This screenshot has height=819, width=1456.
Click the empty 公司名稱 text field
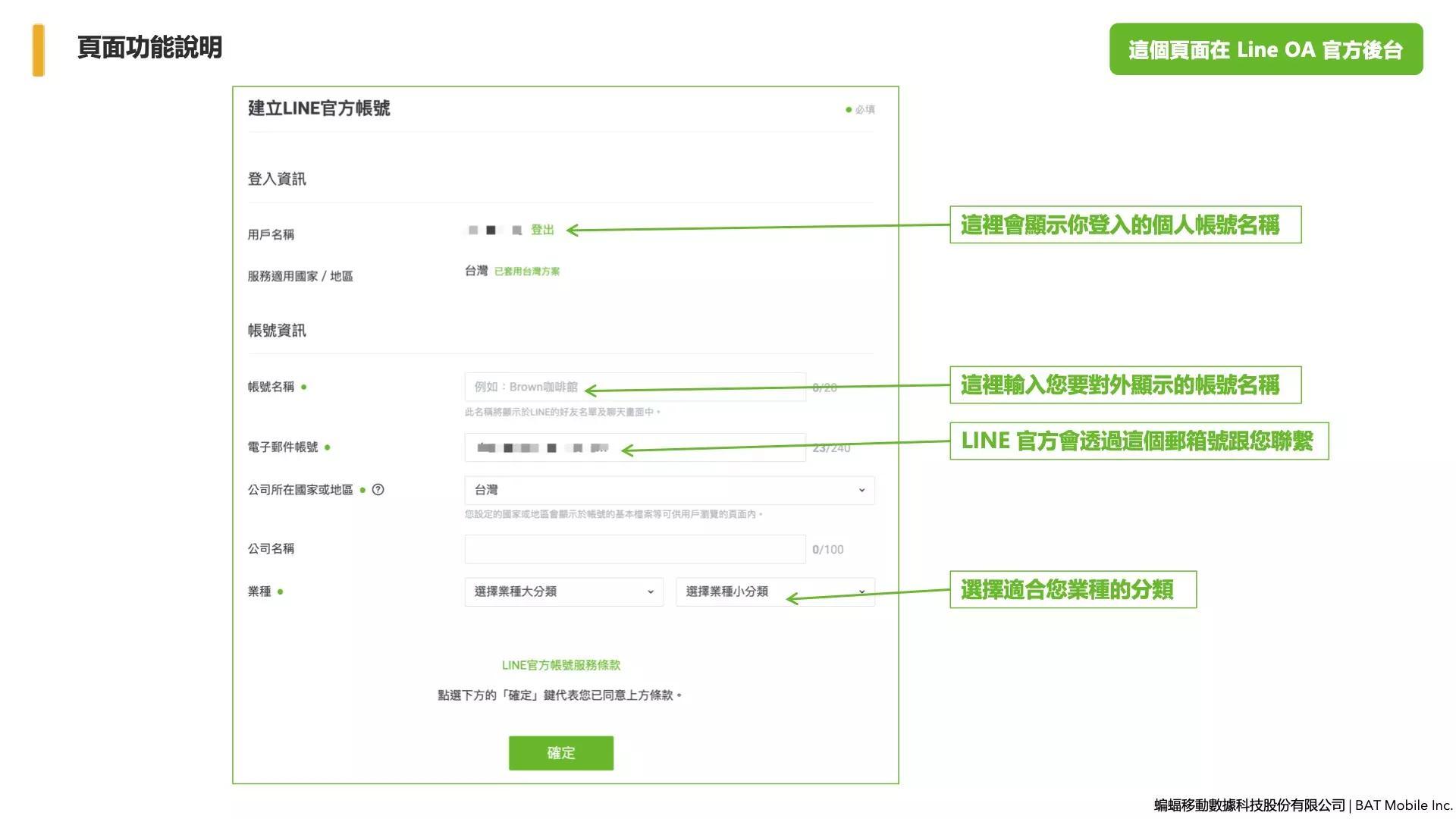click(x=635, y=549)
